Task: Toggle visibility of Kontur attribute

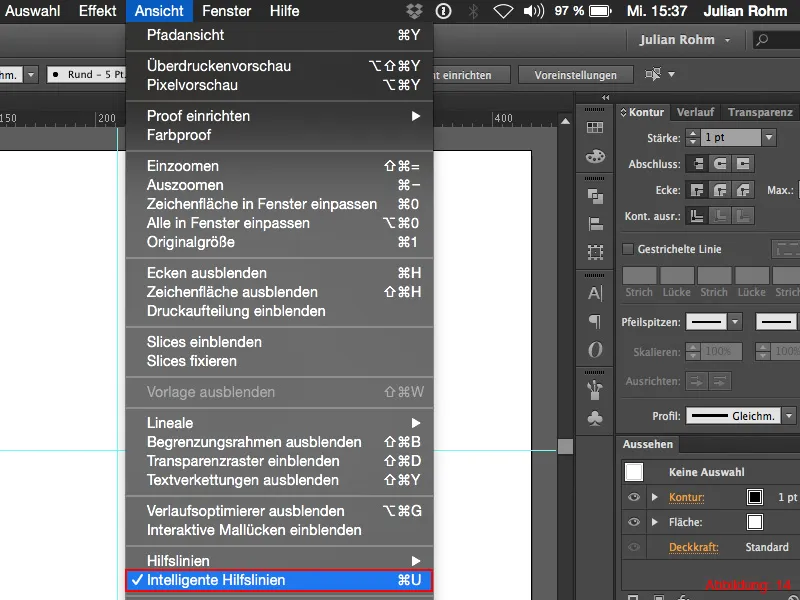Action: pos(634,497)
